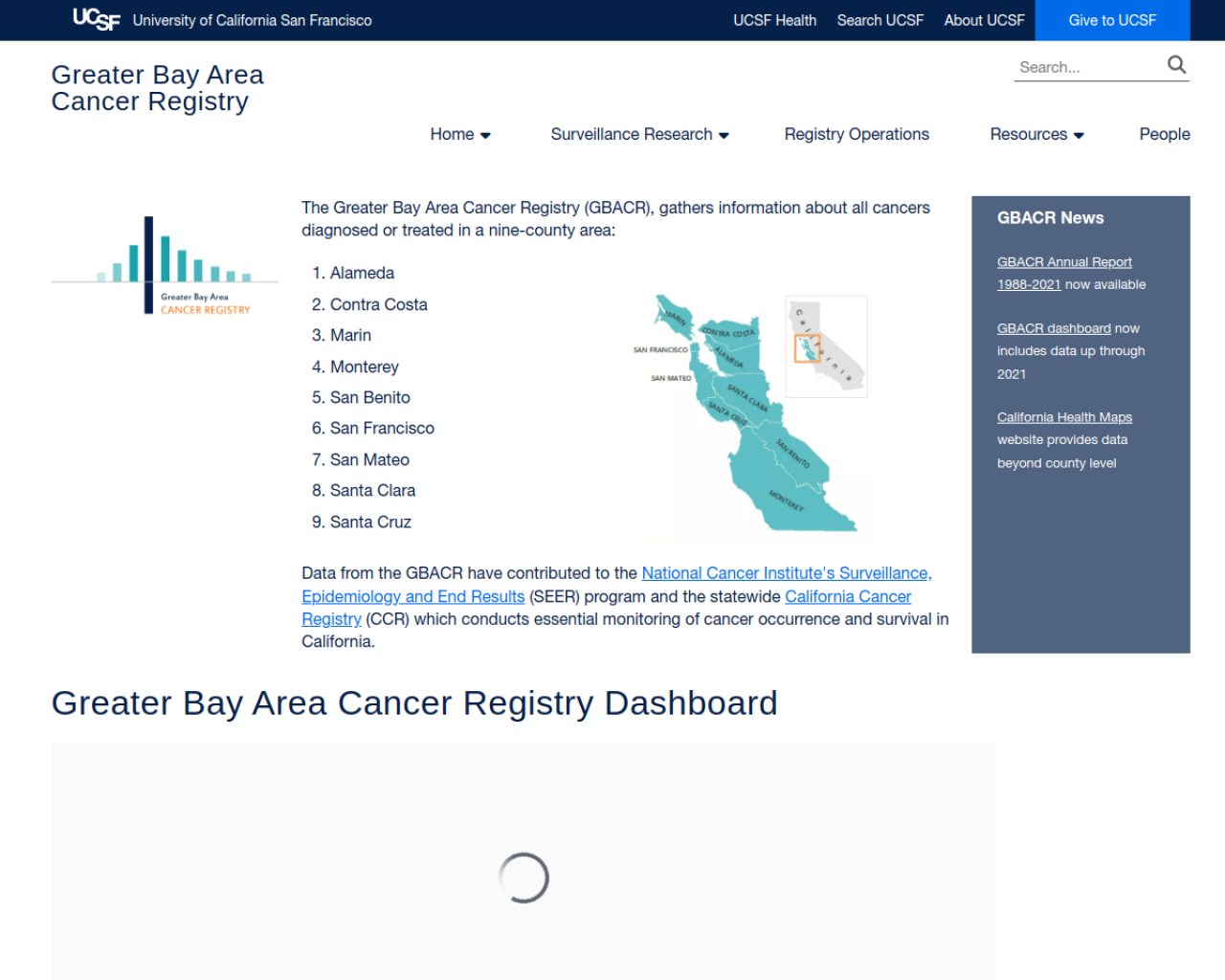Expand the Home menu arrow
This screenshot has width=1225, height=980.
click(485, 136)
